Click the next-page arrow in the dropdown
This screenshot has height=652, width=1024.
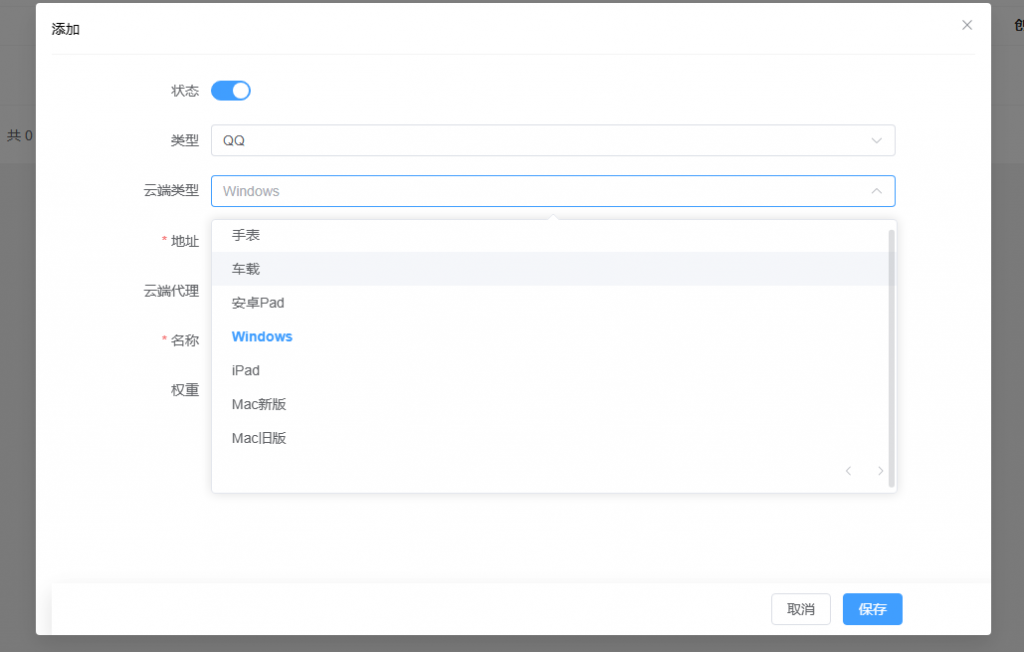pyautogui.click(x=880, y=471)
